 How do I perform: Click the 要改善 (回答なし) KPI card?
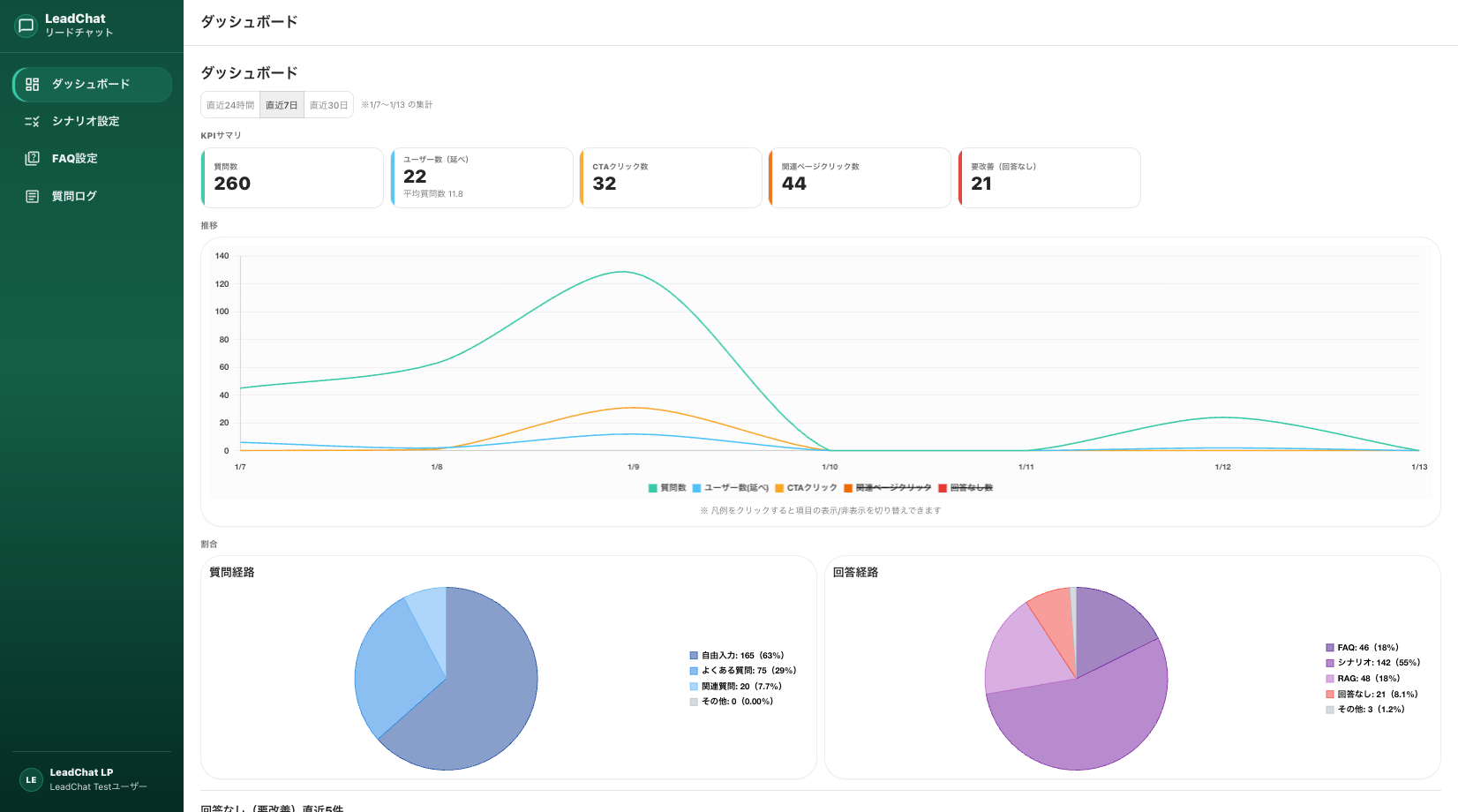click(1049, 178)
